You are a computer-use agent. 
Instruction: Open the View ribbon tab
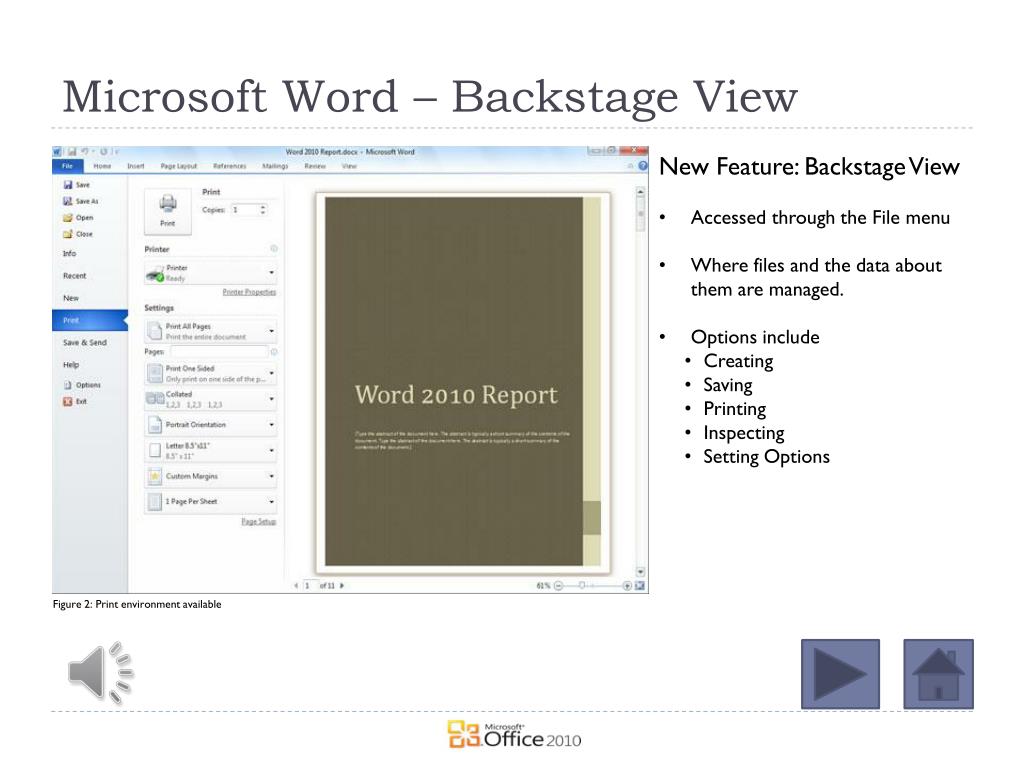coord(349,166)
